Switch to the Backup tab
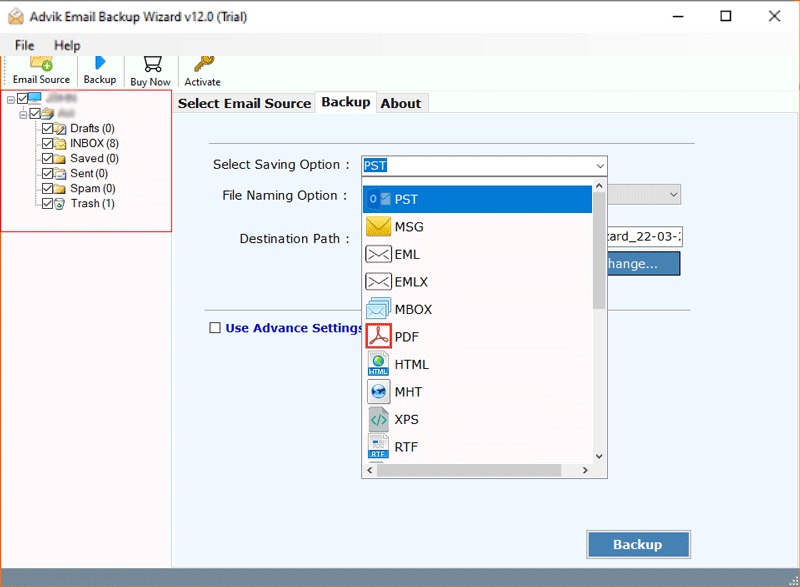Viewport: 800px width, 587px height. (346, 102)
